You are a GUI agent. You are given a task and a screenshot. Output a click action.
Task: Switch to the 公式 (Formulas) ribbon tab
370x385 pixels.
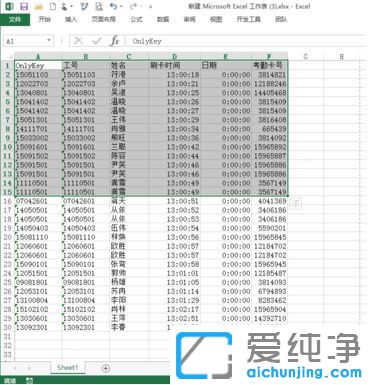[136, 19]
